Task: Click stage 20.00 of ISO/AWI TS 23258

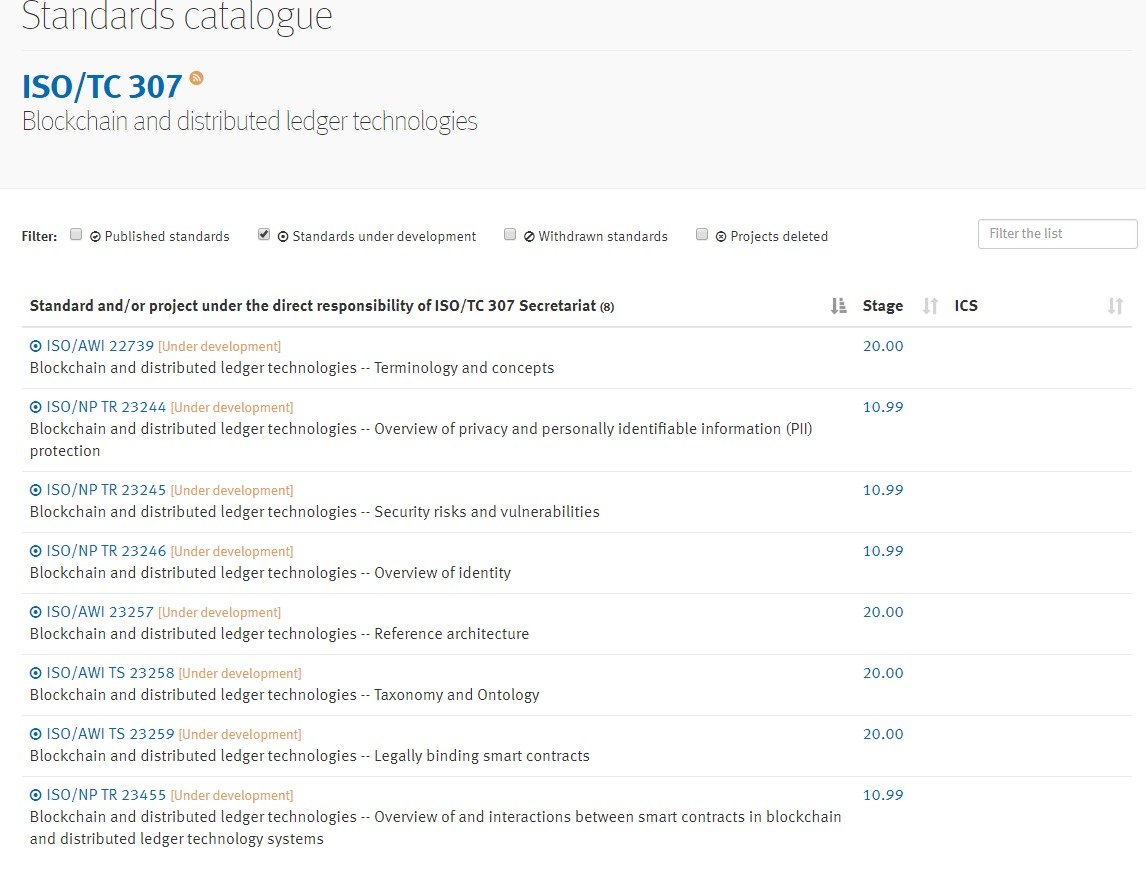Action: (883, 673)
